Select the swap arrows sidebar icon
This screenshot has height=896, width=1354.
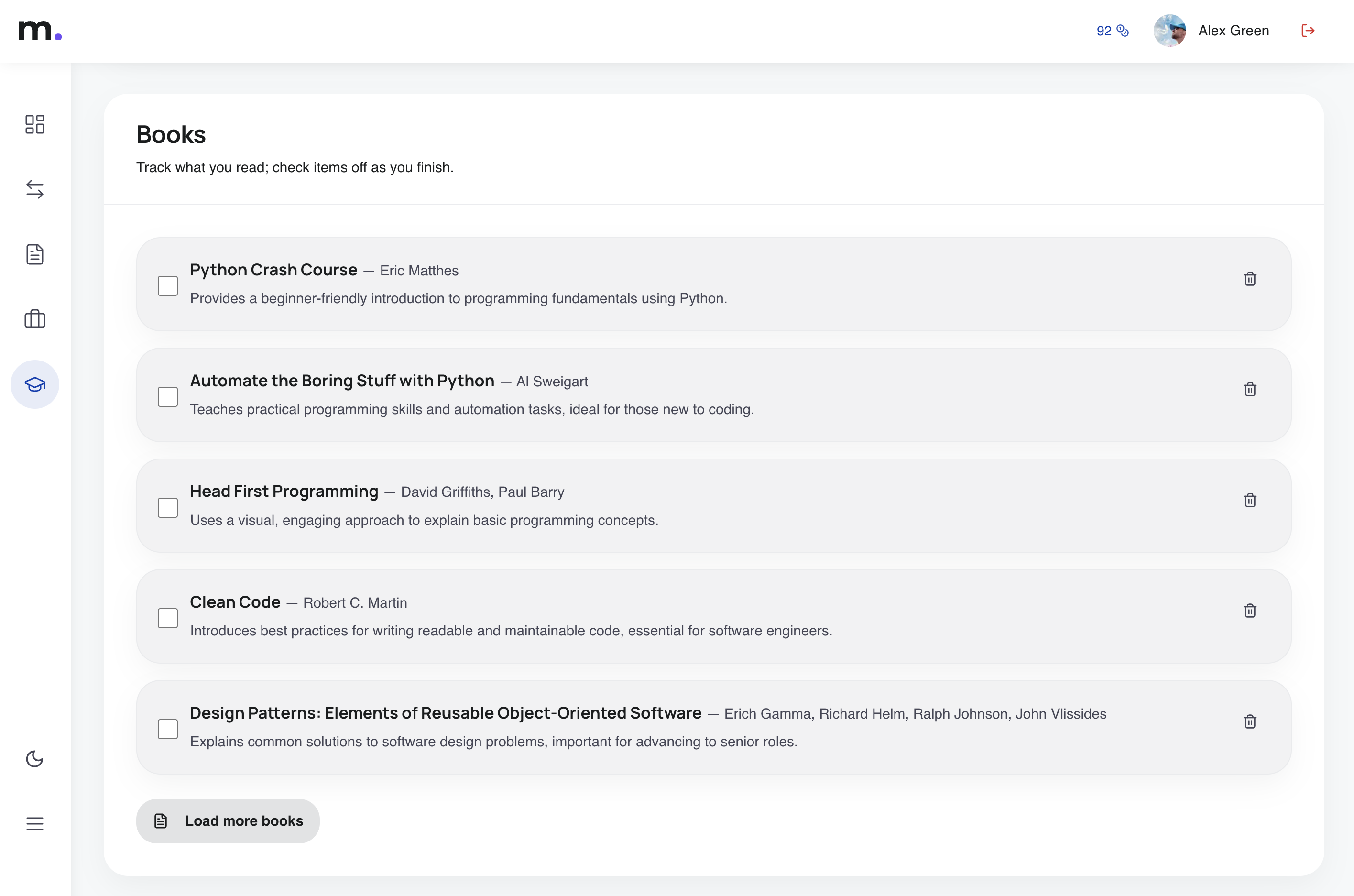[x=35, y=189]
